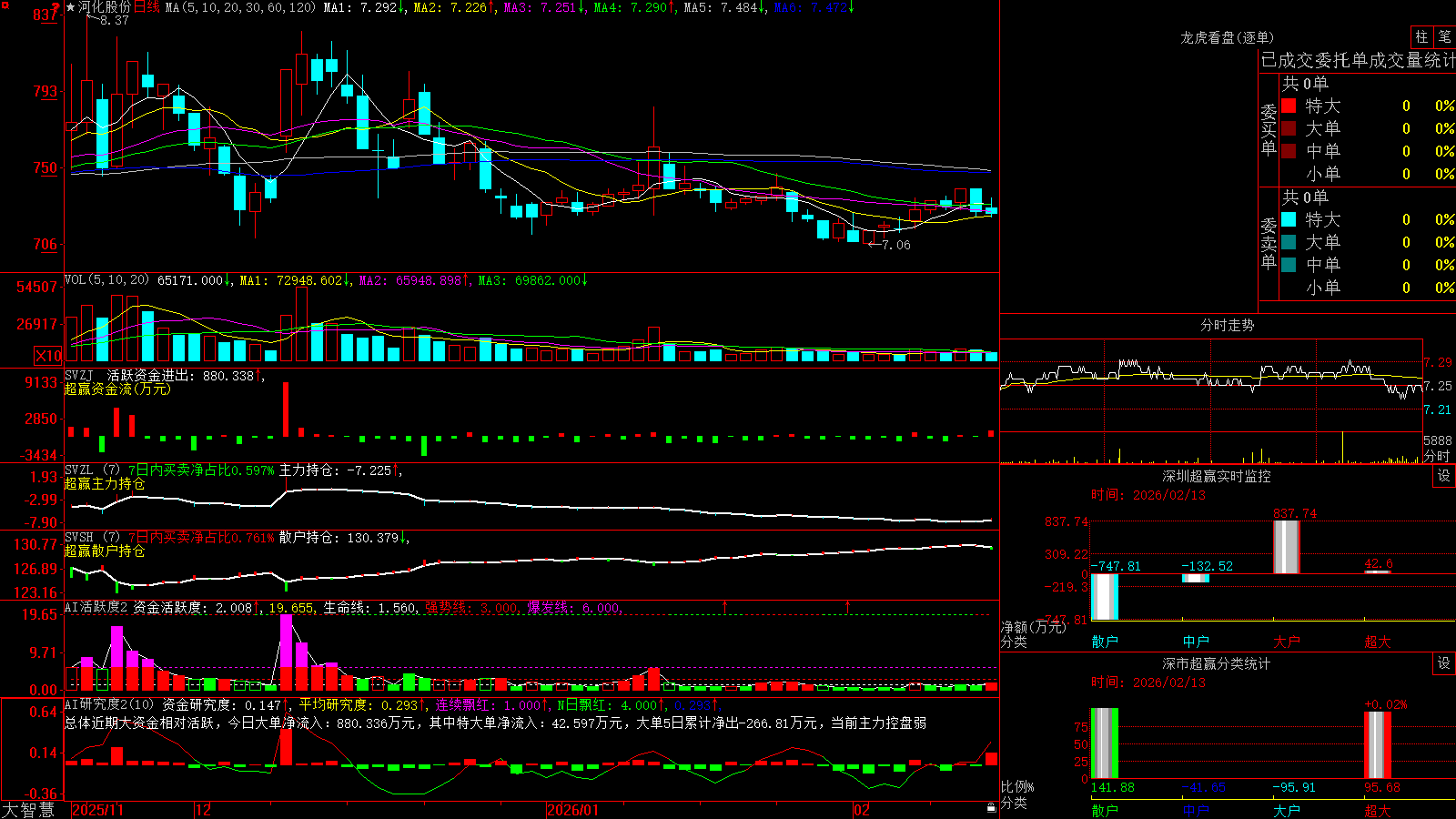
Task: Click the 河化股份 stock name
Action: point(105,7)
